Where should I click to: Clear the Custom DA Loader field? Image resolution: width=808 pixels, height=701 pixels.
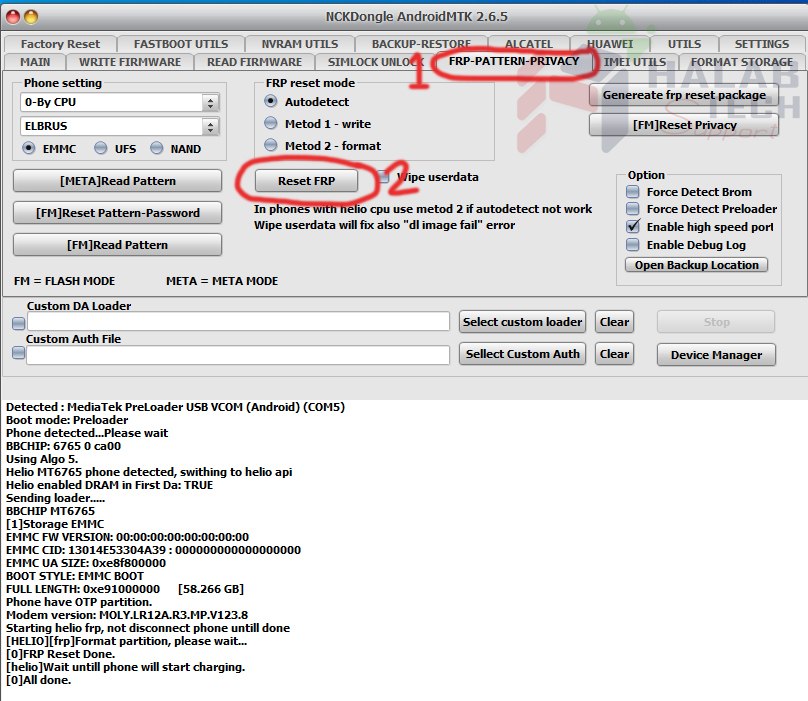click(x=614, y=322)
